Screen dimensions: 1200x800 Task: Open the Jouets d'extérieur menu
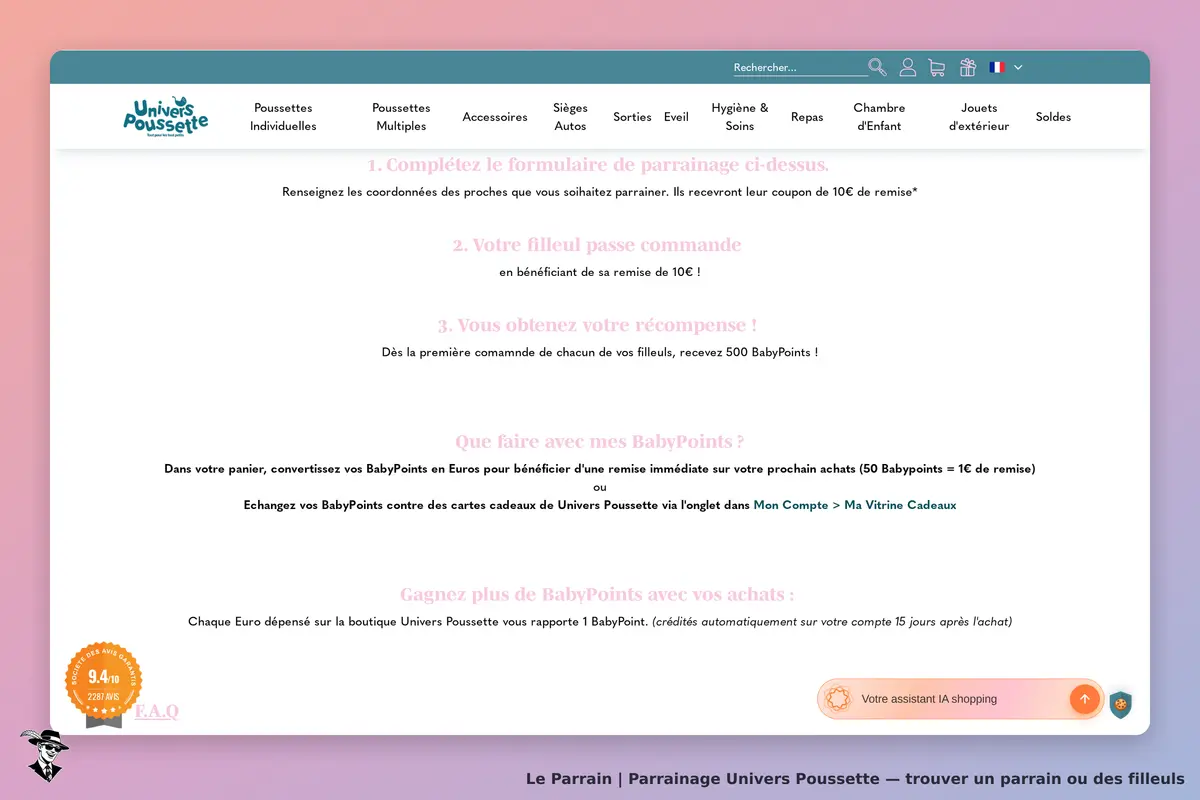979,117
